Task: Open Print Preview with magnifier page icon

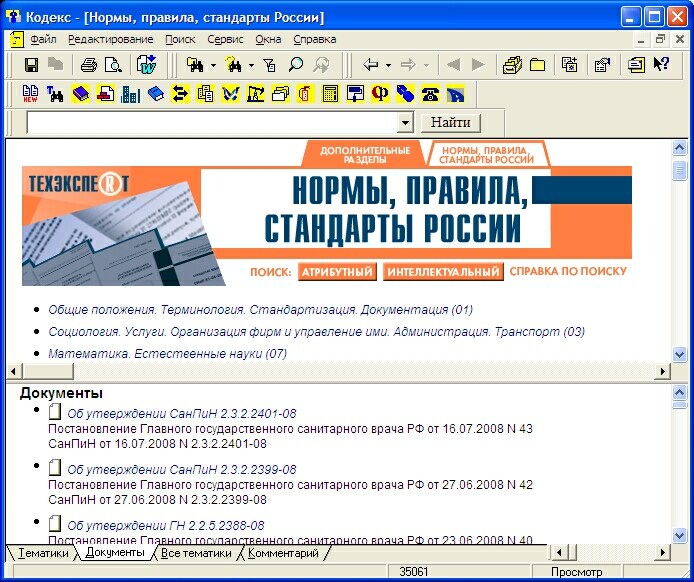Action: [x=113, y=65]
